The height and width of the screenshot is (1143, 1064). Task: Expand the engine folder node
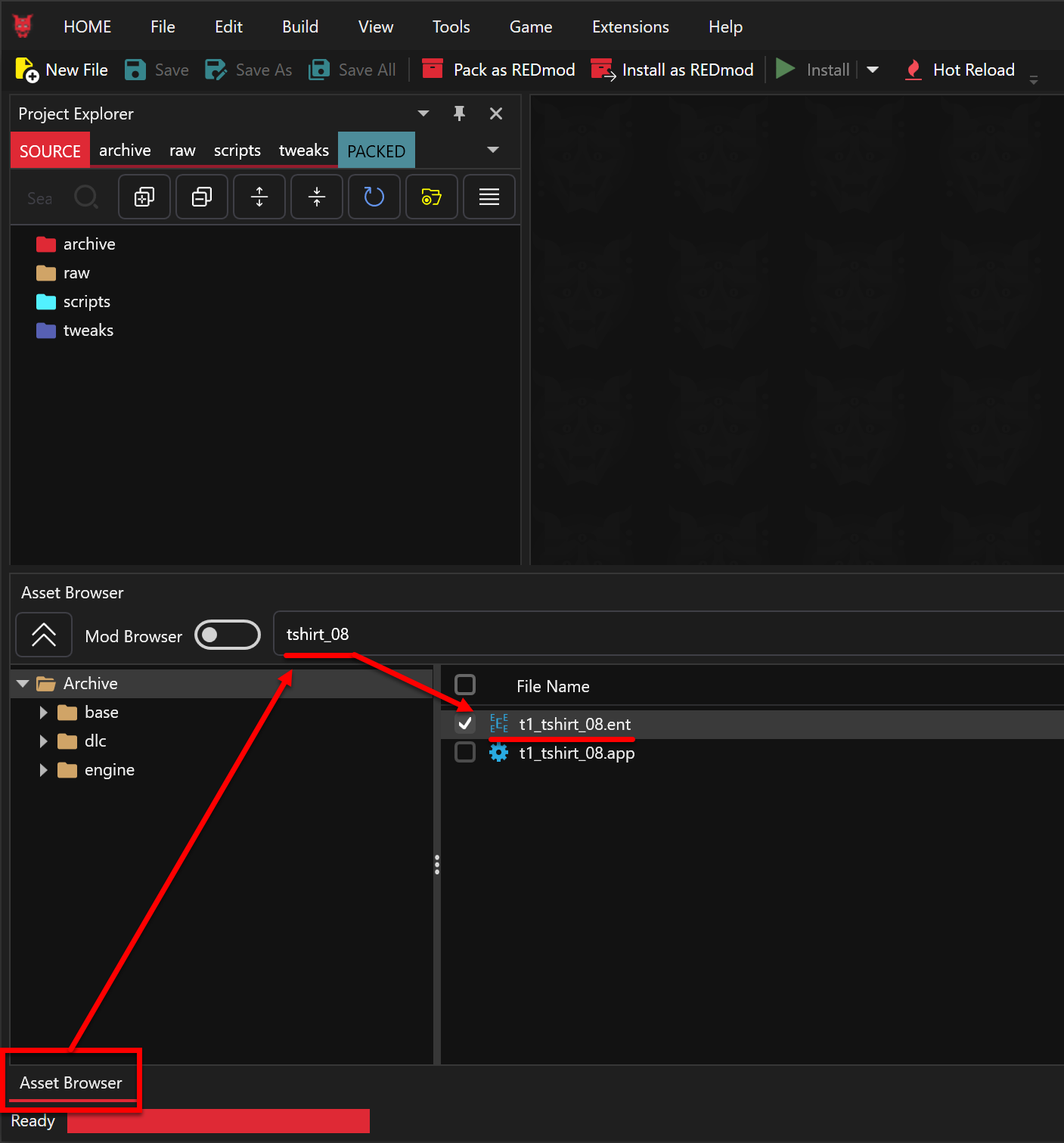click(x=43, y=770)
